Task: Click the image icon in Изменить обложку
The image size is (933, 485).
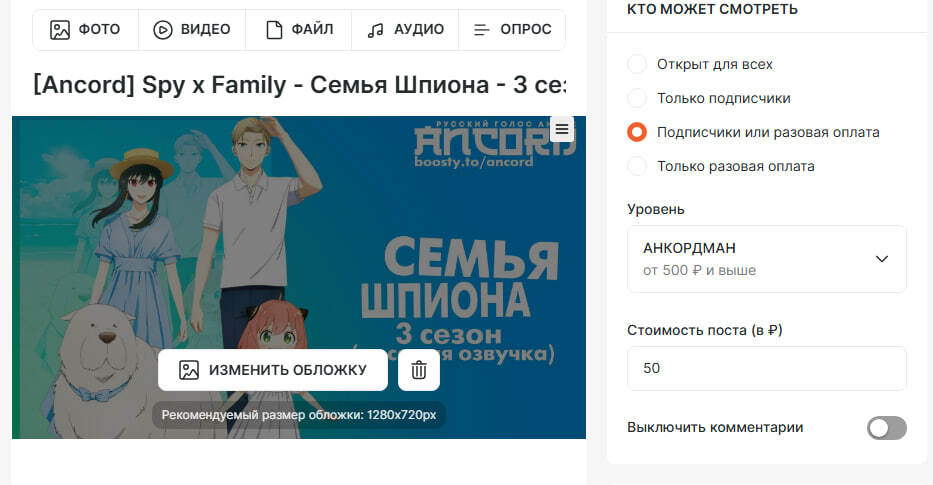Action: (x=189, y=370)
